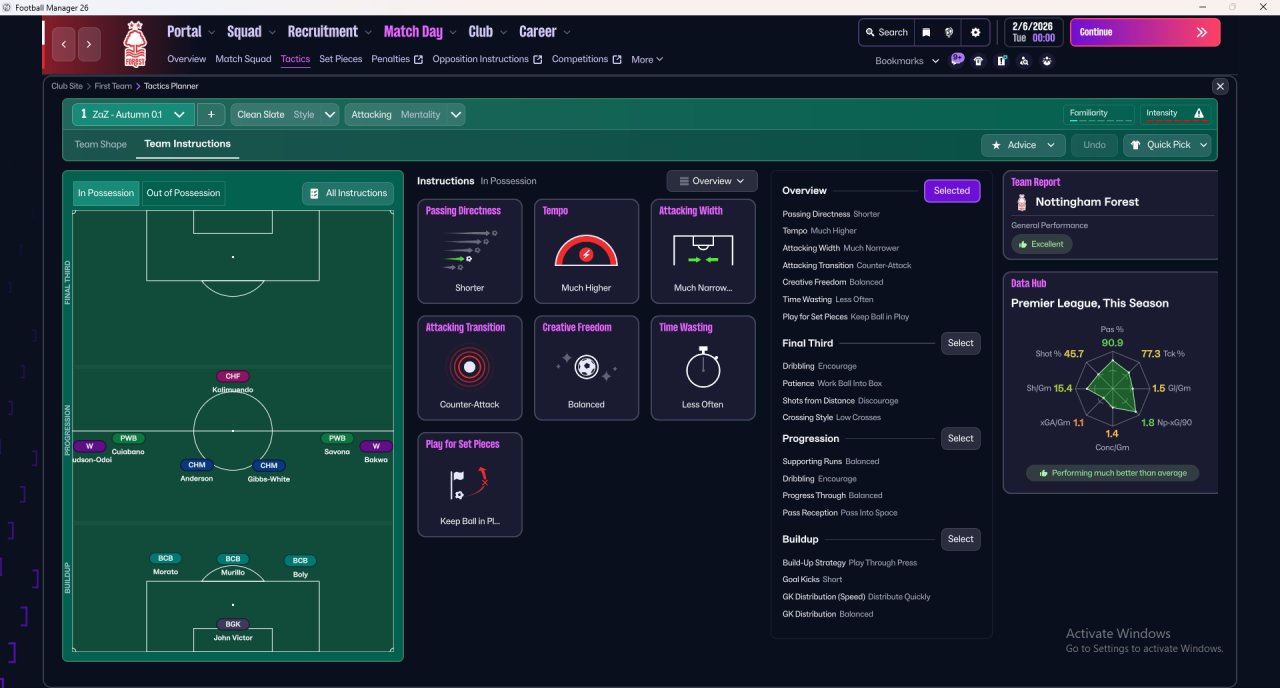This screenshot has height=688, width=1280.
Task: Add a new tactic with the plus button
Action: point(211,114)
